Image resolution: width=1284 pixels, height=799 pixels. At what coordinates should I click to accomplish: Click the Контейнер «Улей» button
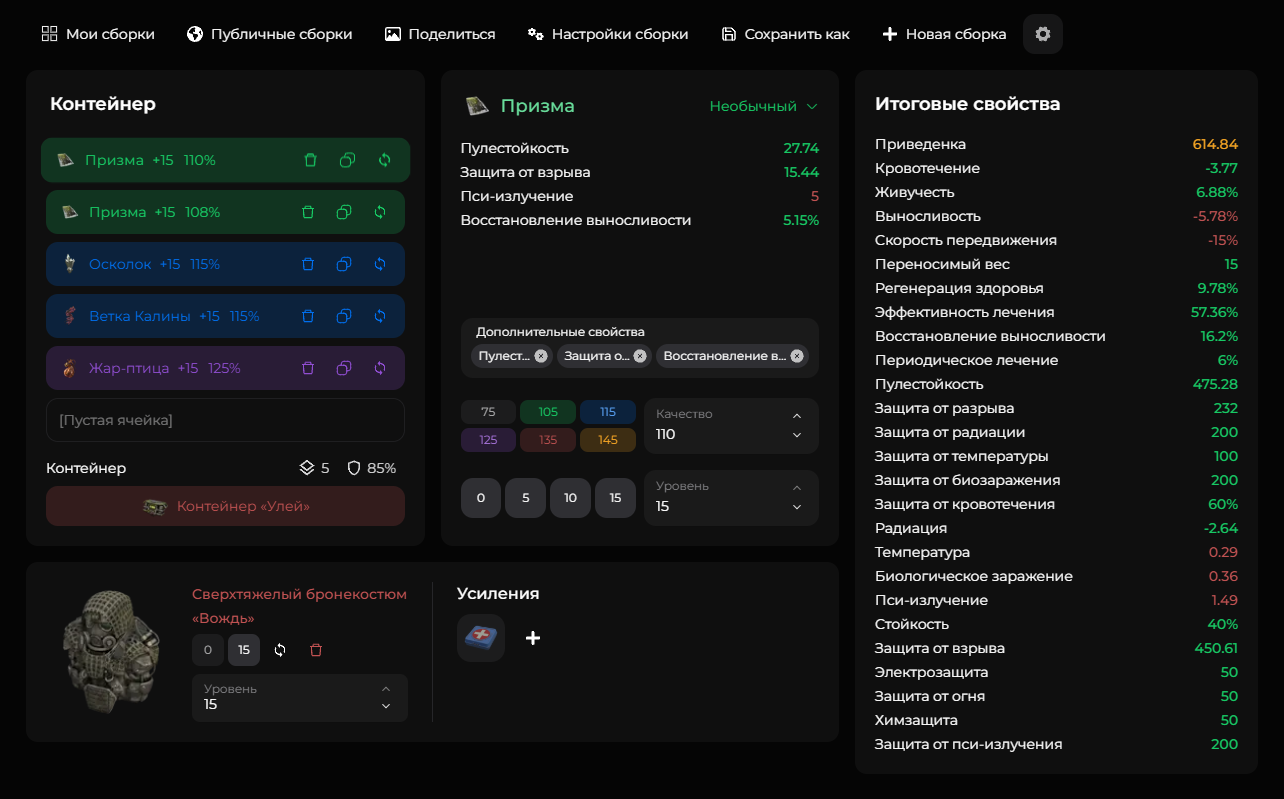point(225,506)
